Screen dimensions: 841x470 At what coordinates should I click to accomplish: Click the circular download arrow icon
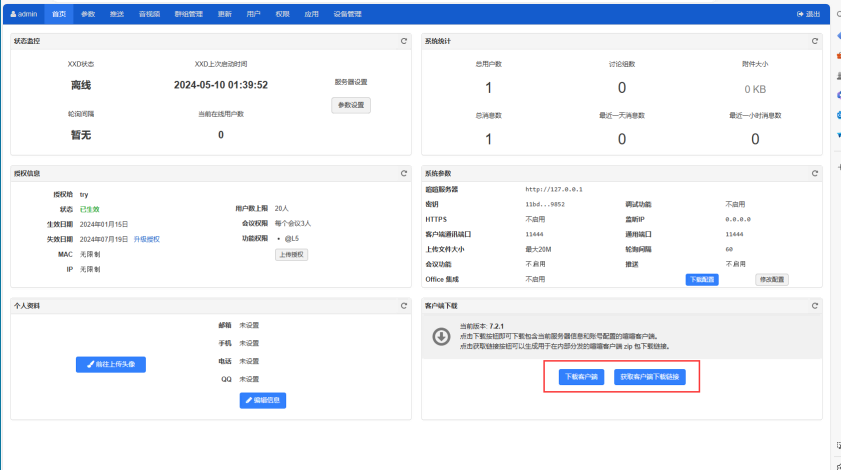(440, 336)
